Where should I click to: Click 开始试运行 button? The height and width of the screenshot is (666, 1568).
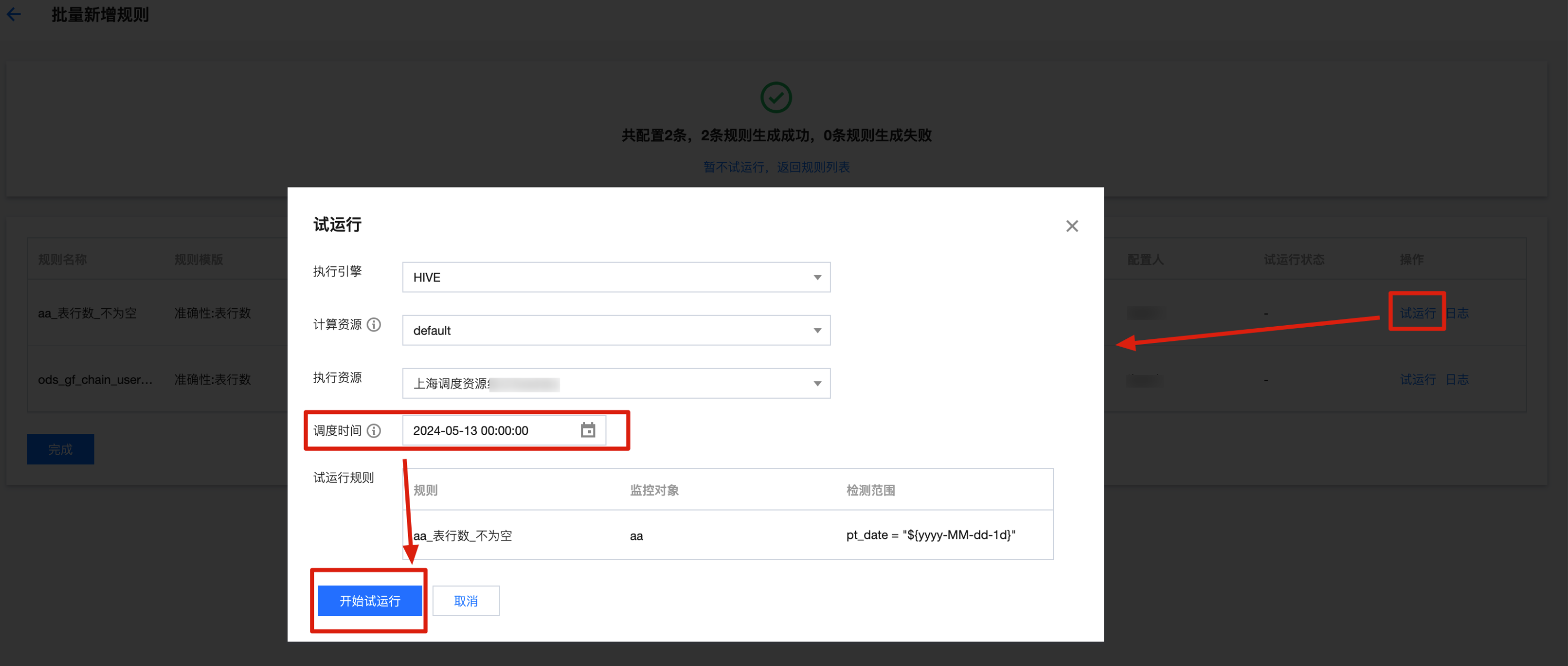coord(370,600)
